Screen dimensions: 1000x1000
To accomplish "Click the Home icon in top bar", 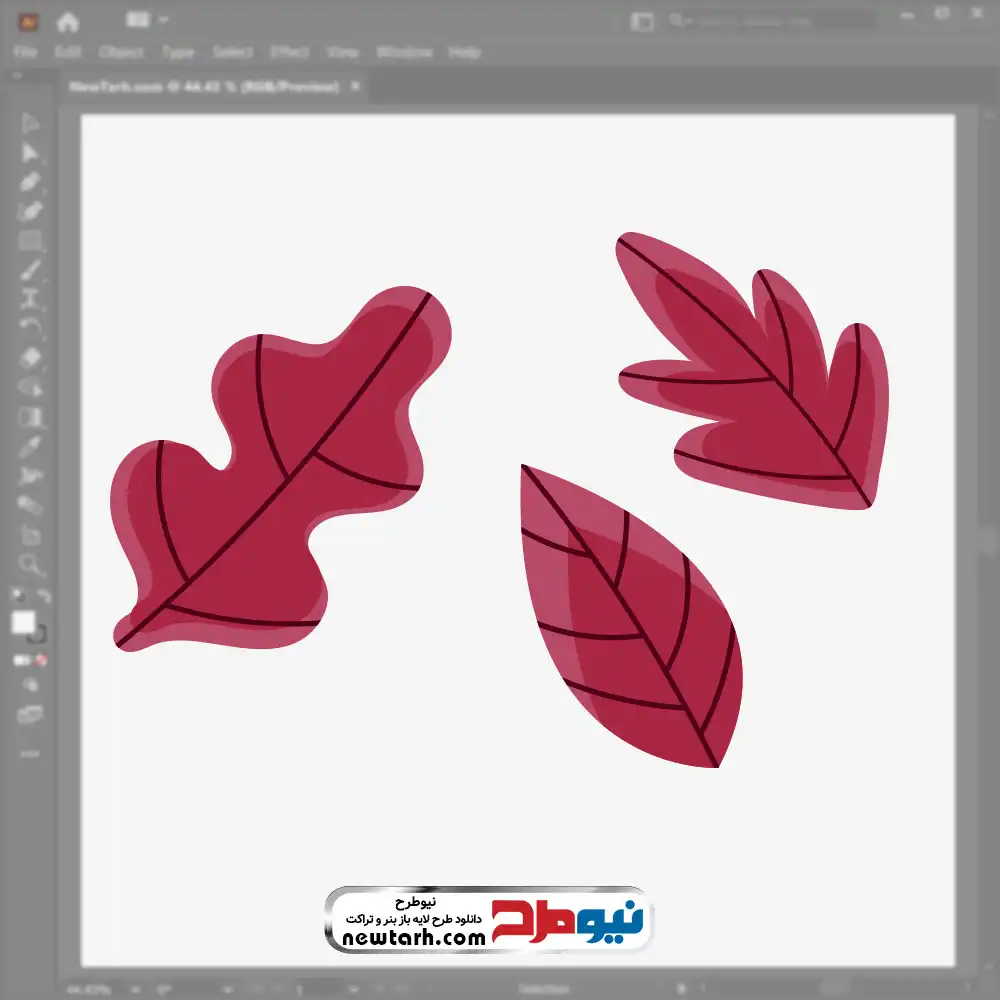I will pyautogui.click(x=68, y=21).
